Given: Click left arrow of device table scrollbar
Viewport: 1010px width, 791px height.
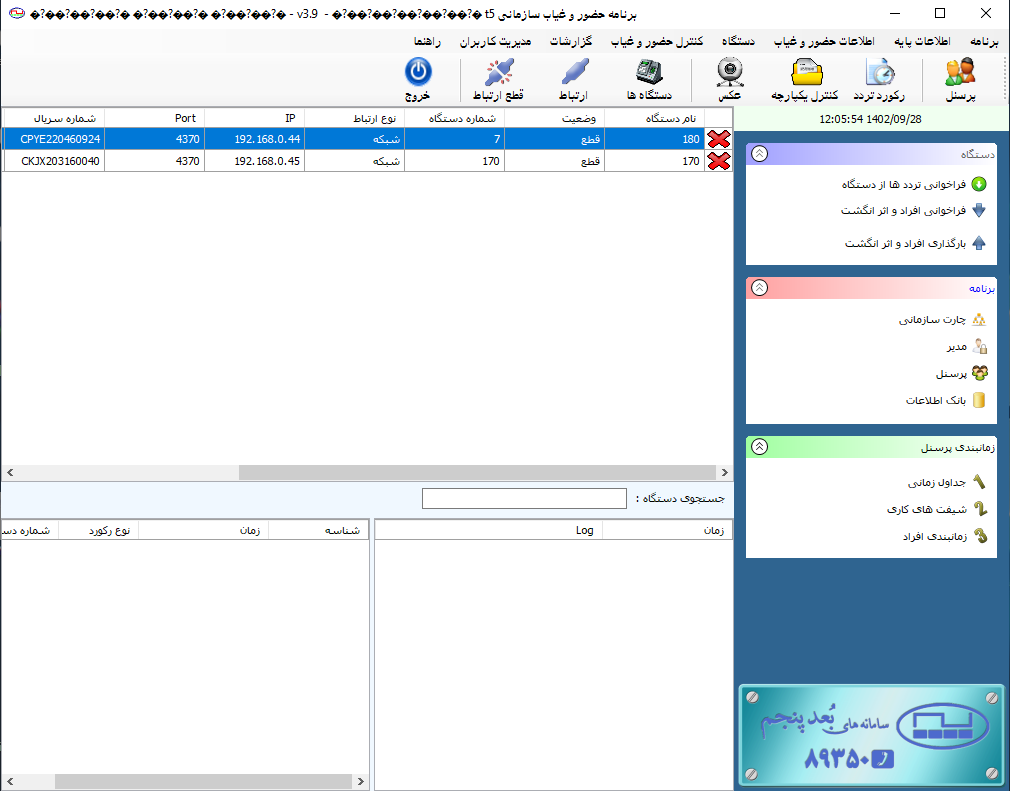Looking at the screenshot, I should (x=10, y=473).
